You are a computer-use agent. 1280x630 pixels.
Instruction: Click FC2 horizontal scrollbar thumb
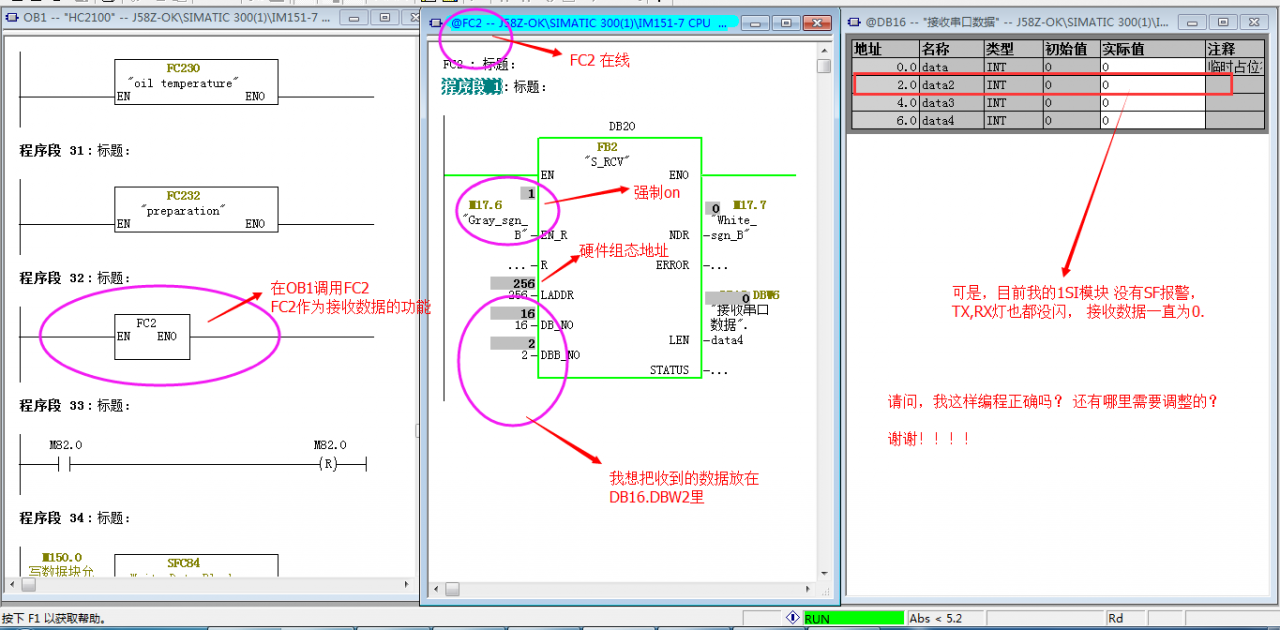[x=451, y=588]
